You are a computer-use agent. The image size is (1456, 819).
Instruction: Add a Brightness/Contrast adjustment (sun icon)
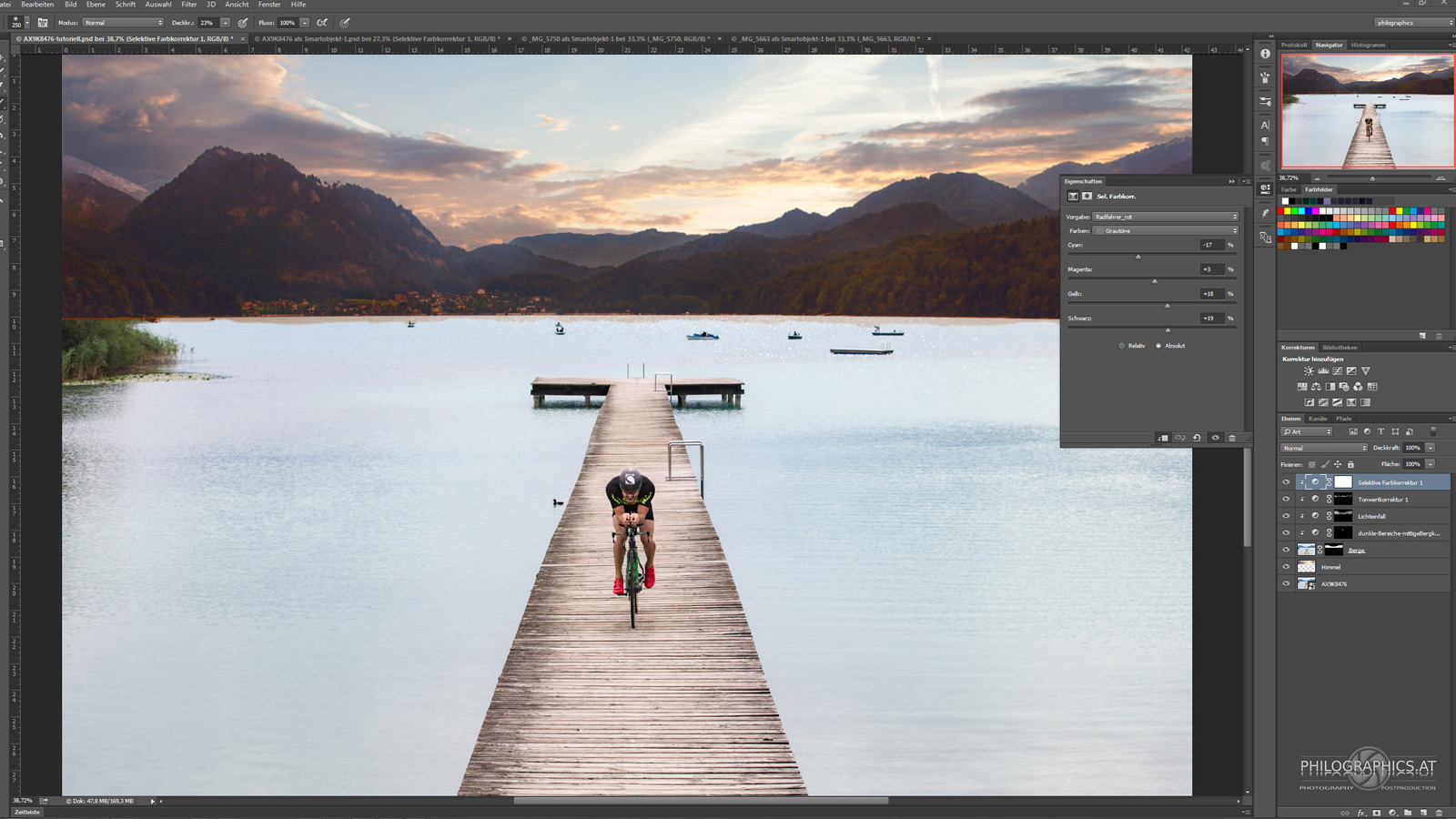[1309, 371]
